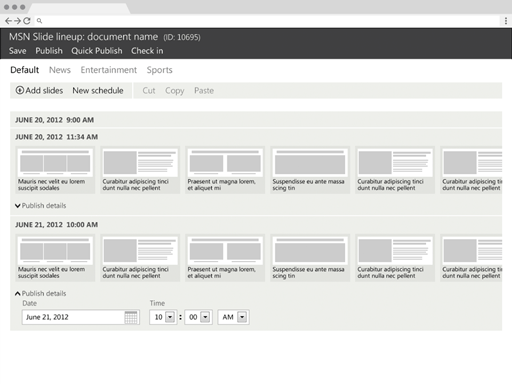Select the JUNE 20, 2012 11:34 AM header
The image size is (512, 384).
tap(56, 137)
